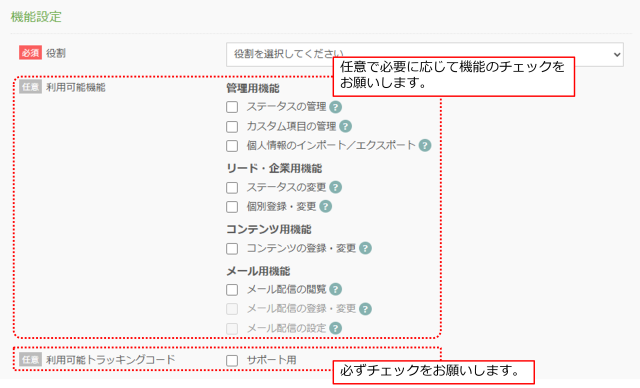The height and width of the screenshot is (388, 640).
Task: Click the 利用可能トラッキングコード field label
Action: [x=111, y=359]
